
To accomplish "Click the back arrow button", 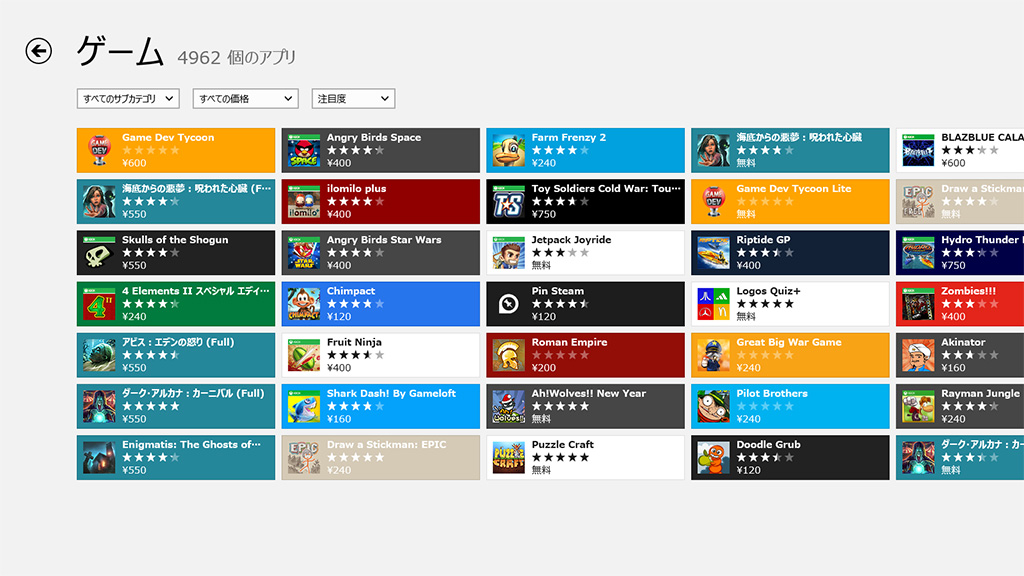I will coord(39,51).
